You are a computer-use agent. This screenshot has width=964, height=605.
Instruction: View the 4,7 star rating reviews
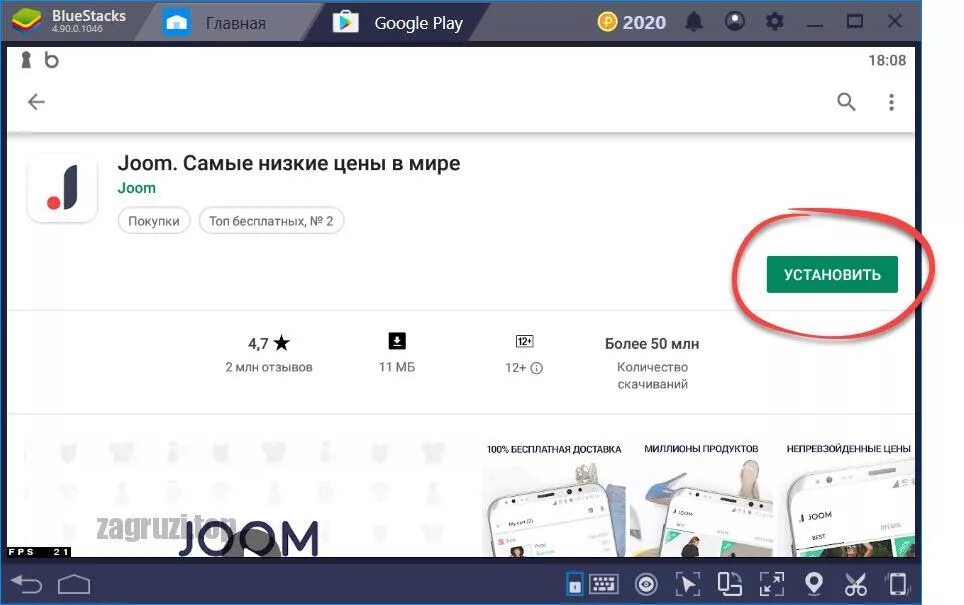269,343
